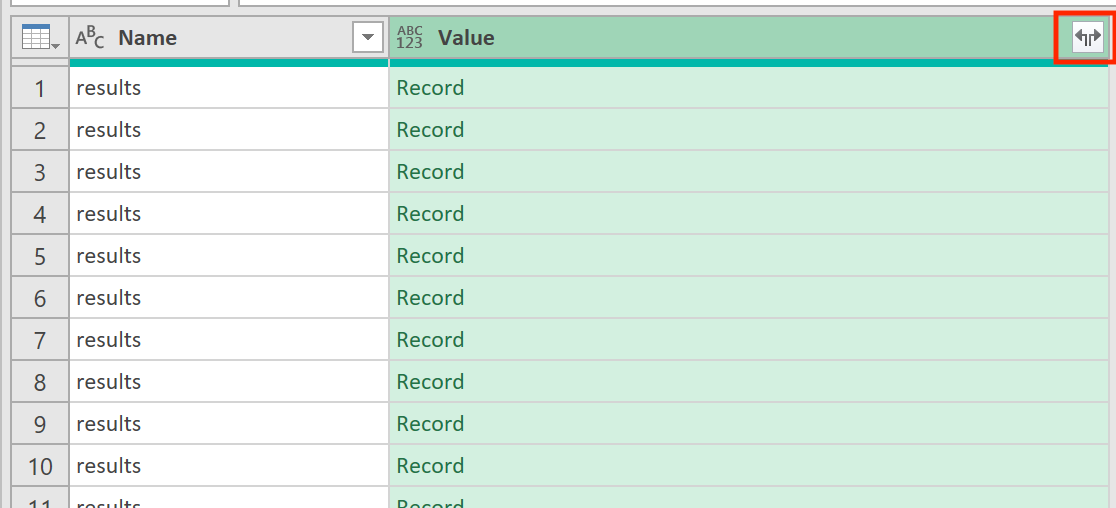
Task: Expand the Value column records
Action: (1088, 37)
